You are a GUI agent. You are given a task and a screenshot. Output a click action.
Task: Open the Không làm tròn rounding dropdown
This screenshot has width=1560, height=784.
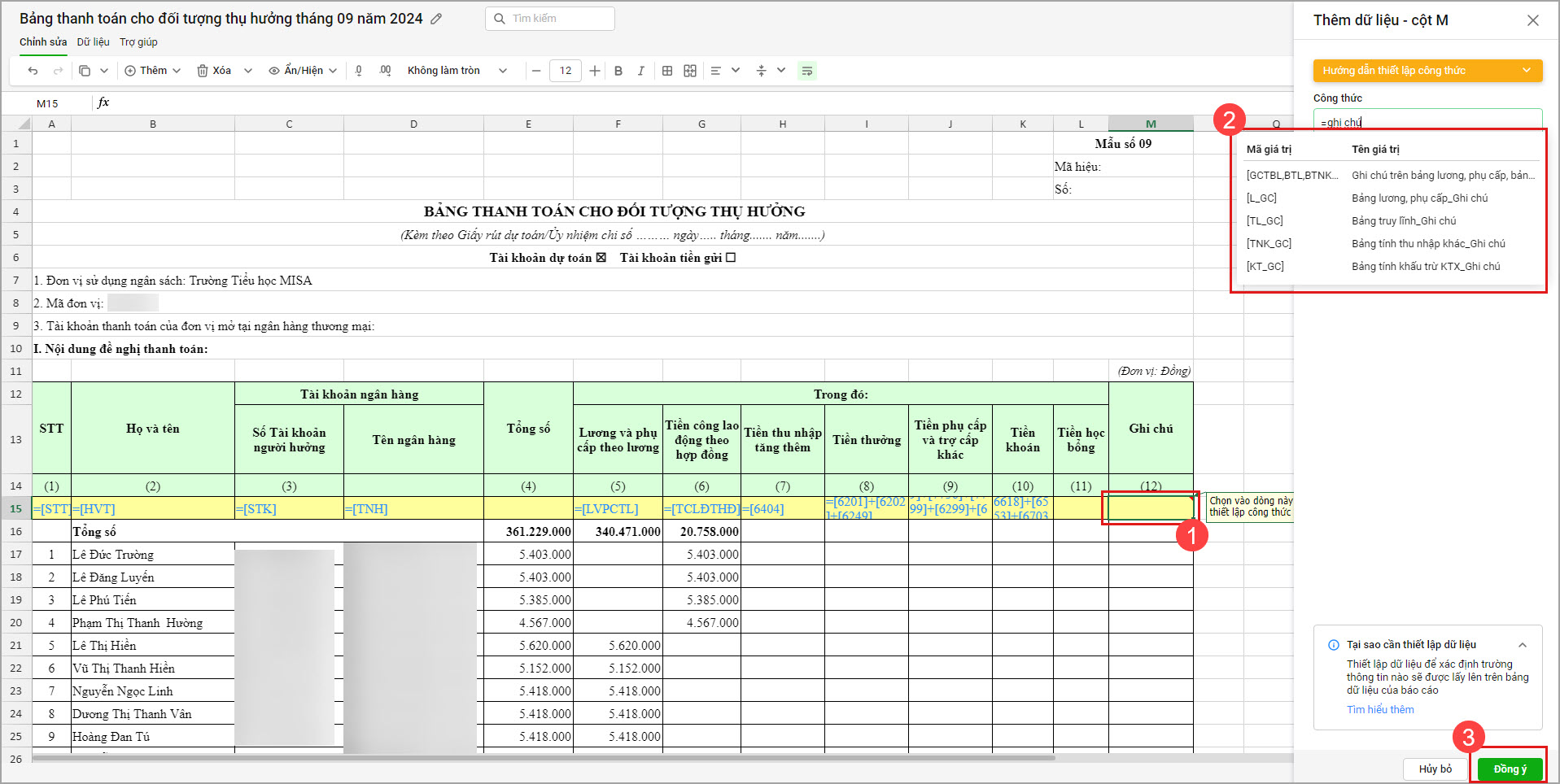[457, 71]
